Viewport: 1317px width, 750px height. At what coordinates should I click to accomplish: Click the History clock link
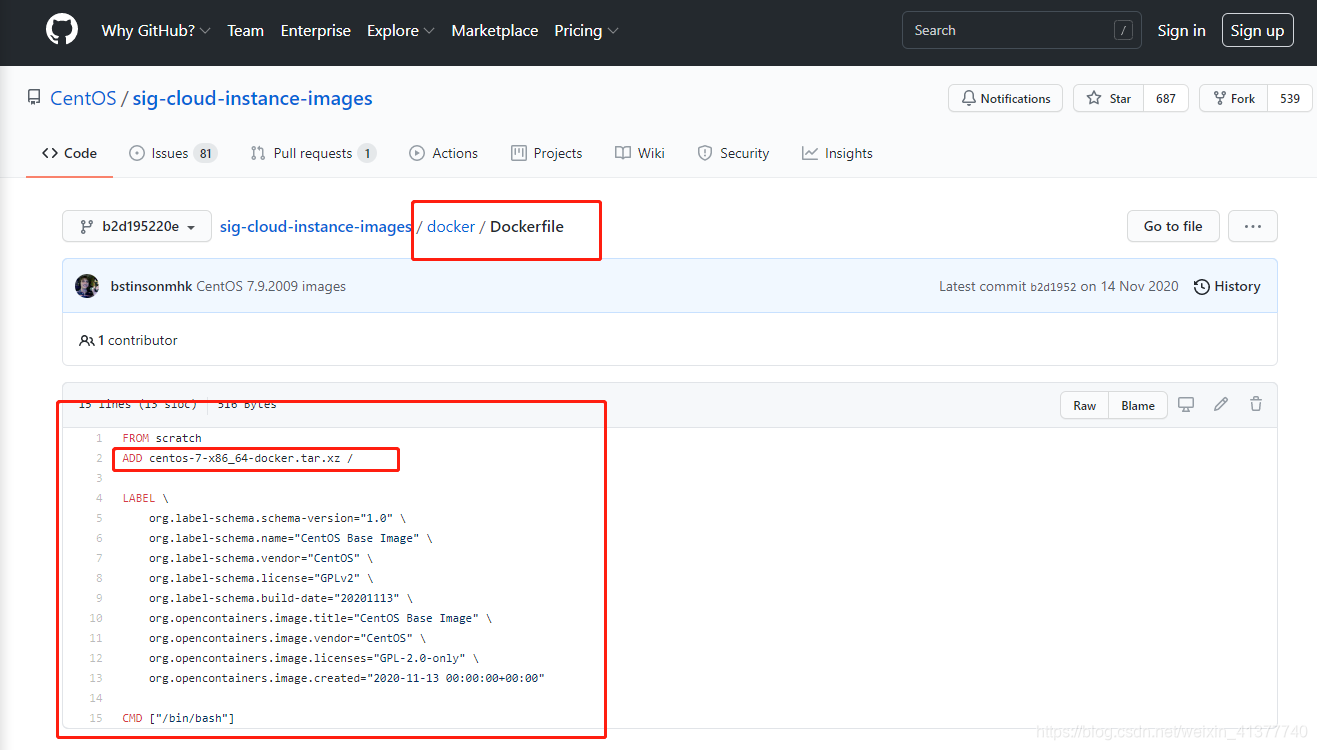pyautogui.click(x=1227, y=286)
